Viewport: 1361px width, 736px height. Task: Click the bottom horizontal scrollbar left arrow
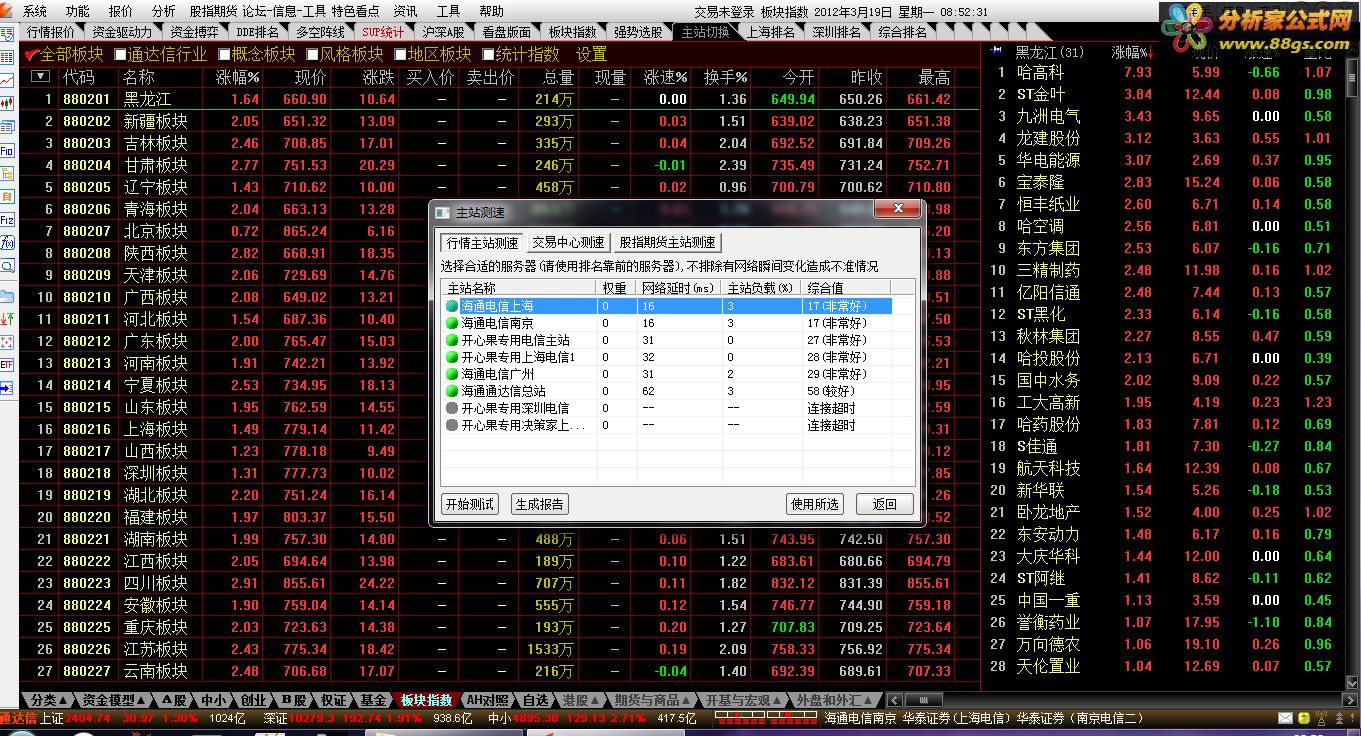pyautogui.click(x=894, y=700)
